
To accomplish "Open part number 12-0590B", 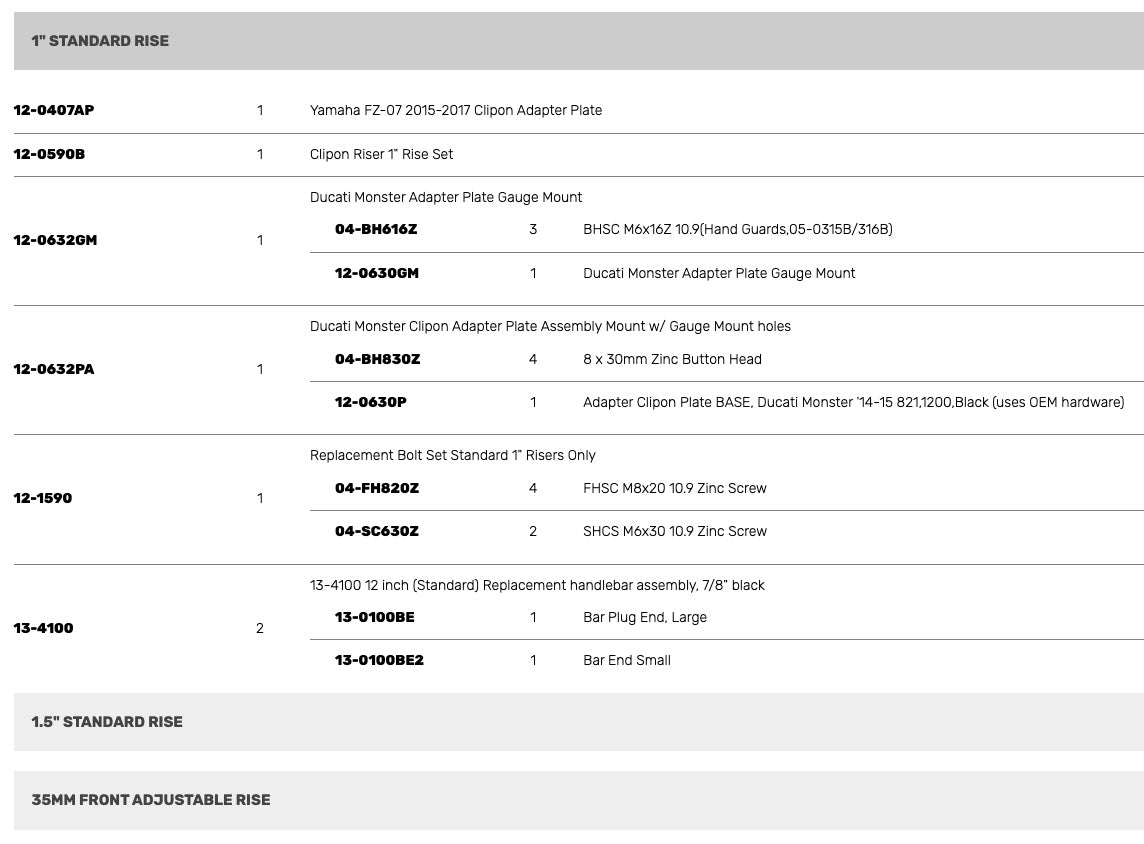I will coord(49,154).
